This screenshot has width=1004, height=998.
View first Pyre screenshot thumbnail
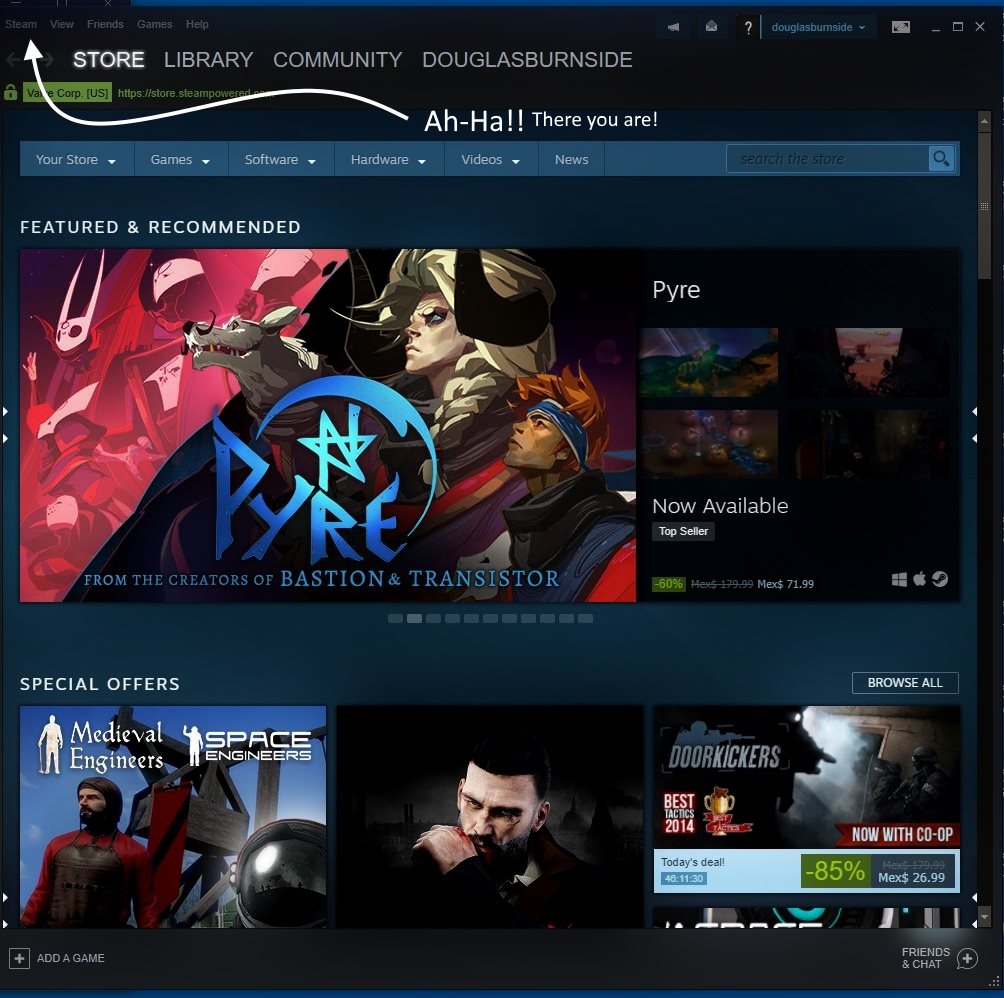tap(709, 363)
